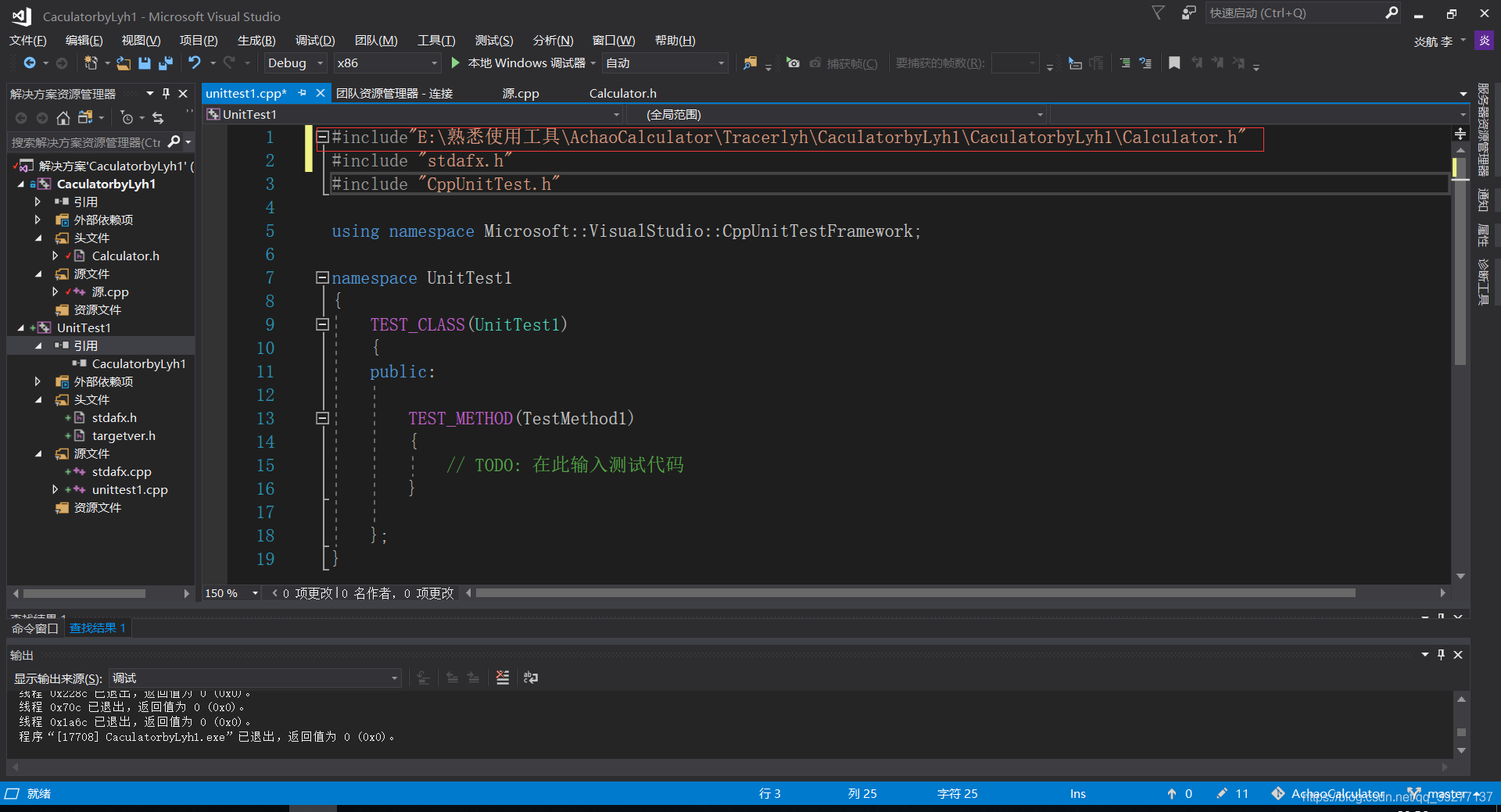Click the send feedback icon in the title bar
This screenshot has width=1501, height=812.
pyautogui.click(x=1188, y=13)
